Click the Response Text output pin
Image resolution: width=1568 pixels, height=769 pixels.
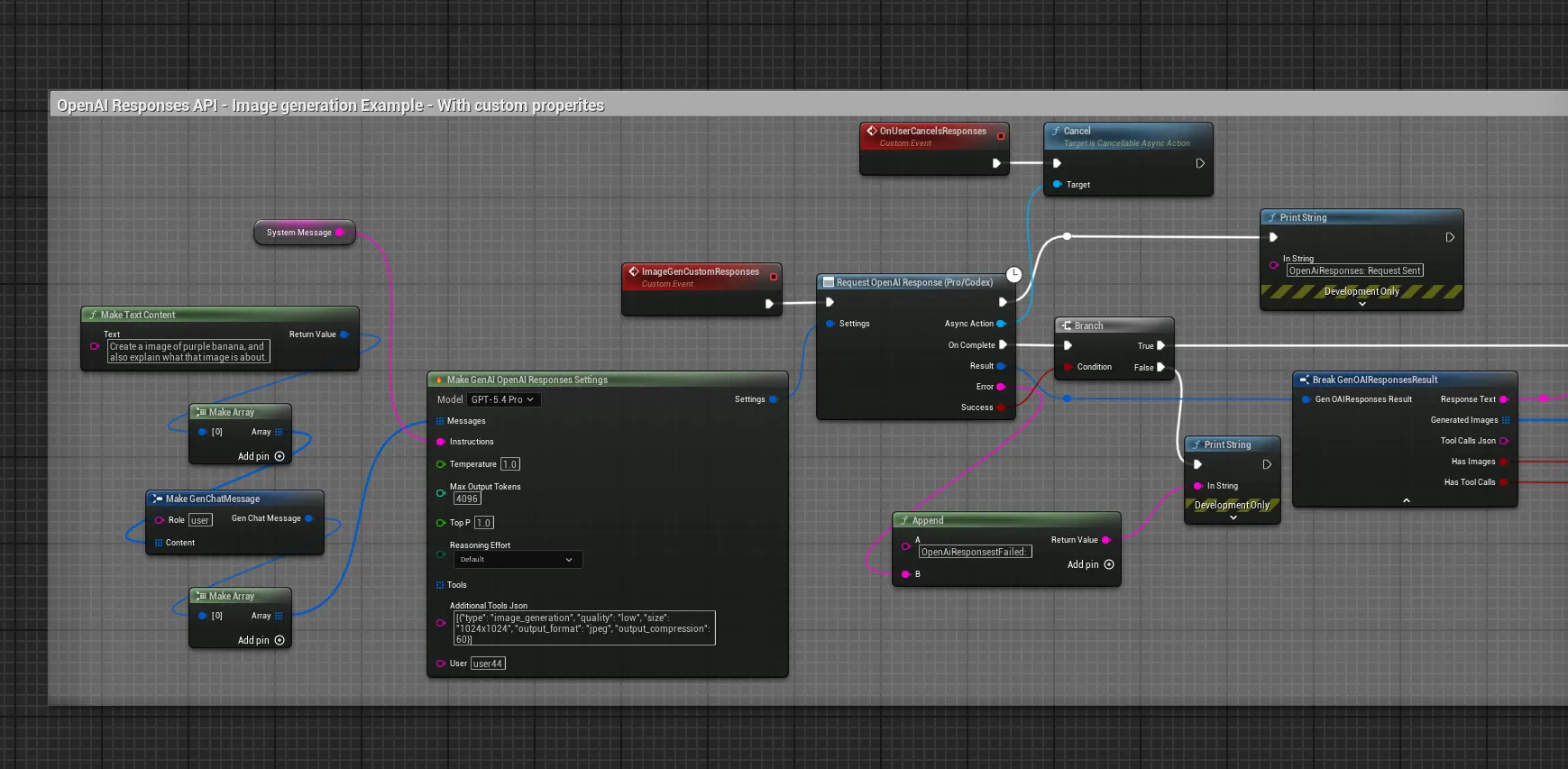click(x=1503, y=399)
